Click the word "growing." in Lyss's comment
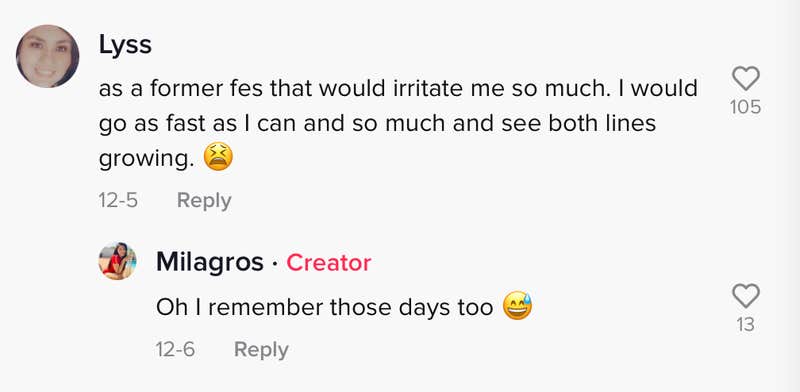This screenshot has height=392, width=800. coord(146,159)
